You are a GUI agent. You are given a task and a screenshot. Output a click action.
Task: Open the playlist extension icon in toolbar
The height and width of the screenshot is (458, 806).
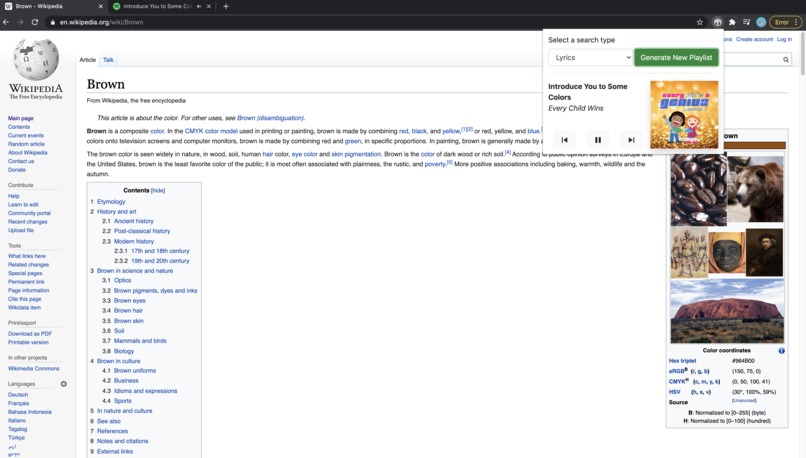point(717,22)
